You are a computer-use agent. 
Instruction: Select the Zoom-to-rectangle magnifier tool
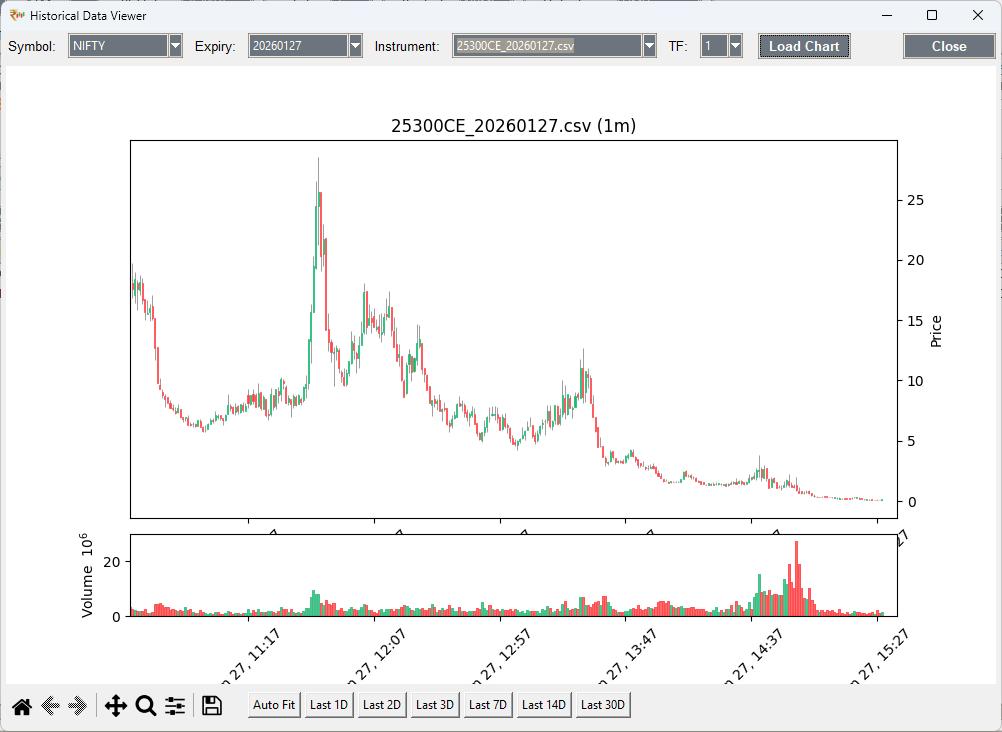(x=145, y=705)
